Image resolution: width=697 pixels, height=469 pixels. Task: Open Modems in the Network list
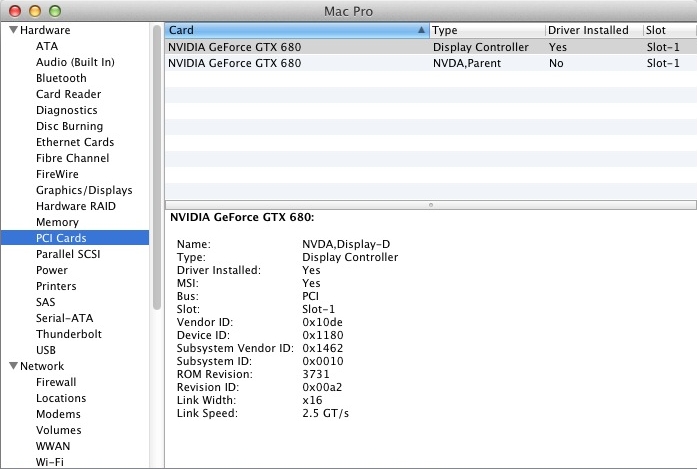pos(58,414)
